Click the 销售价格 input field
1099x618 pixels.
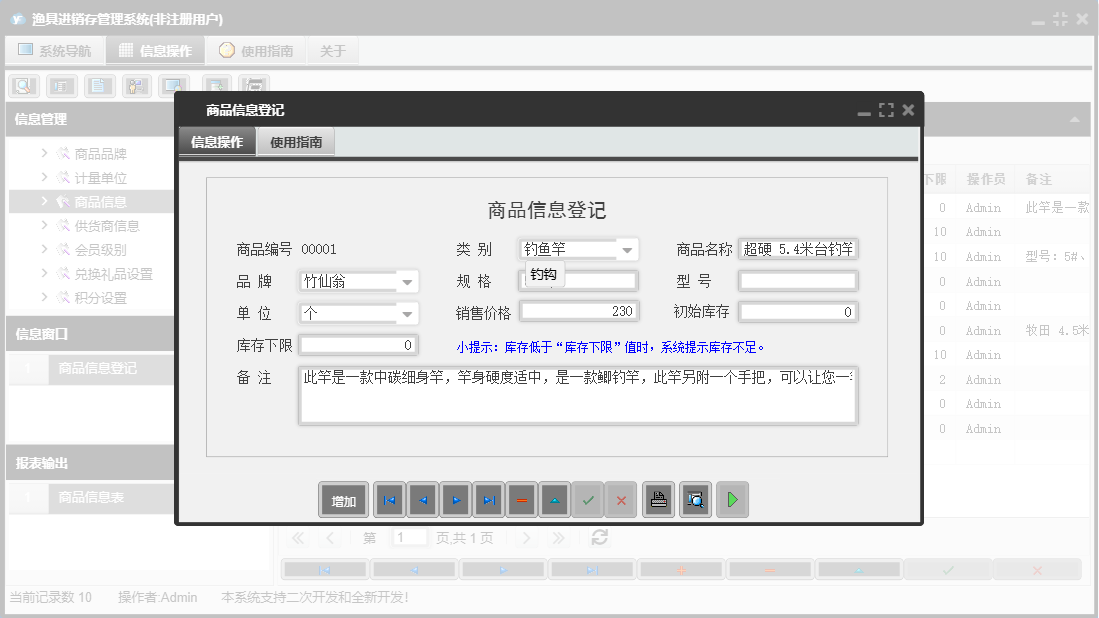point(578,311)
